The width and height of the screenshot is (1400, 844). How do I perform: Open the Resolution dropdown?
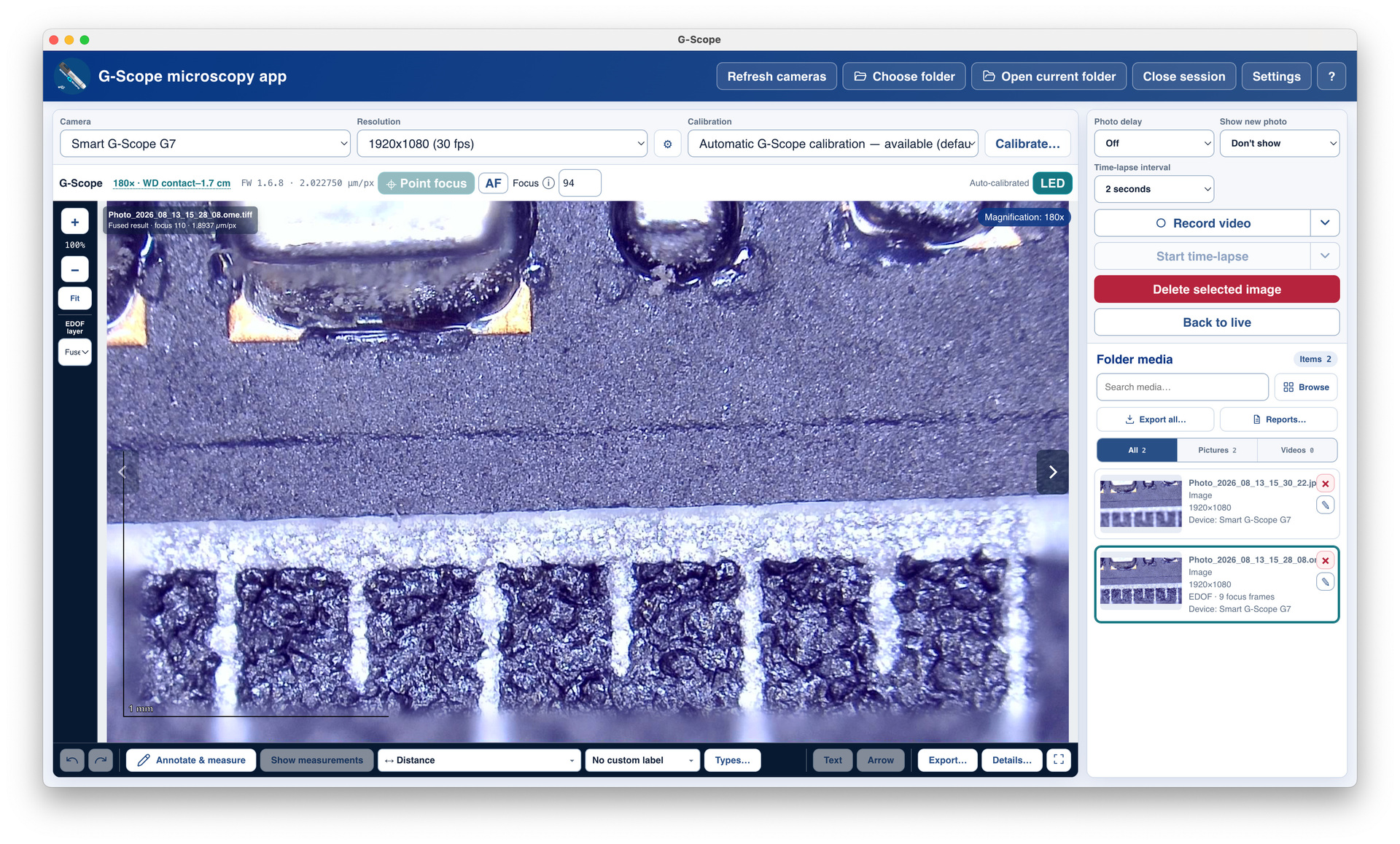502,144
